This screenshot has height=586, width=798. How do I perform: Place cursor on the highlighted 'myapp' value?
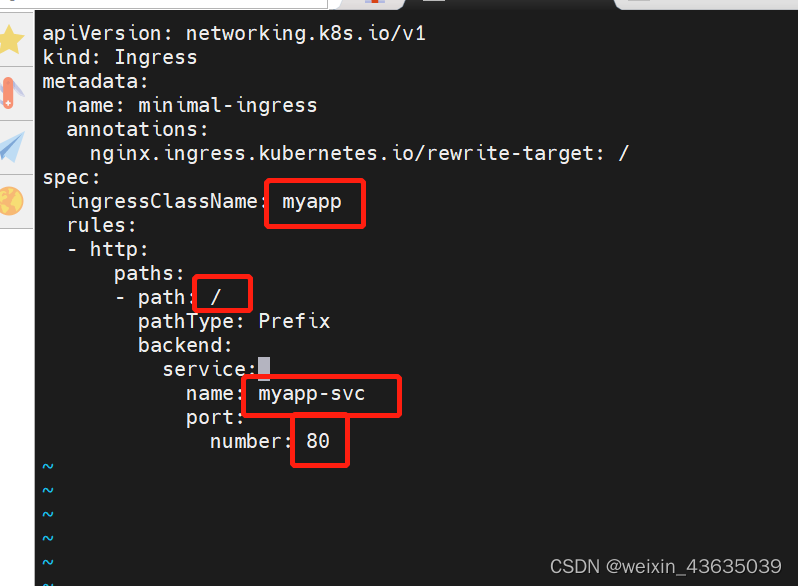312,202
